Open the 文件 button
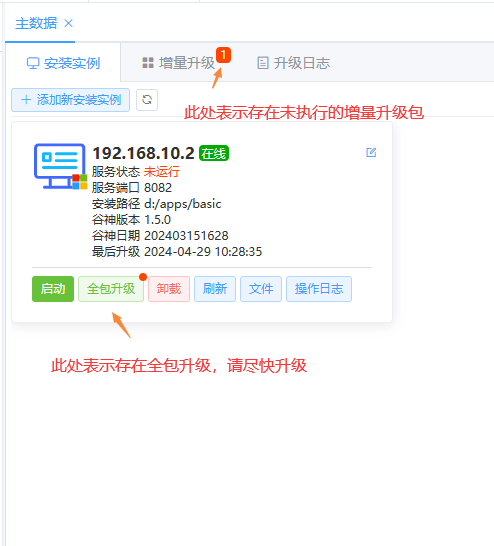494x546 pixels. pyautogui.click(x=261, y=289)
